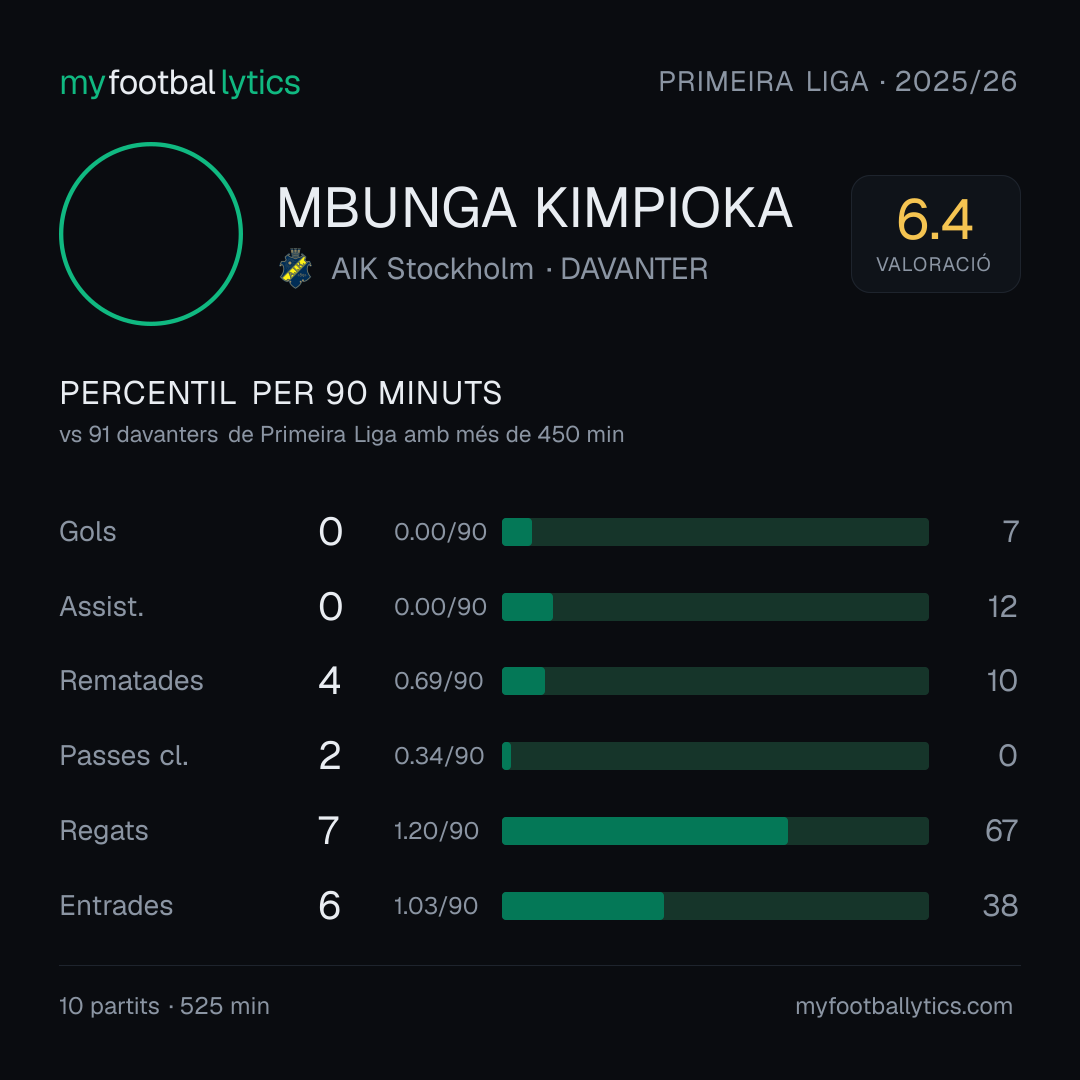1080x1080 pixels.
Task: Select the Regats stat label
Action: [x=104, y=831]
